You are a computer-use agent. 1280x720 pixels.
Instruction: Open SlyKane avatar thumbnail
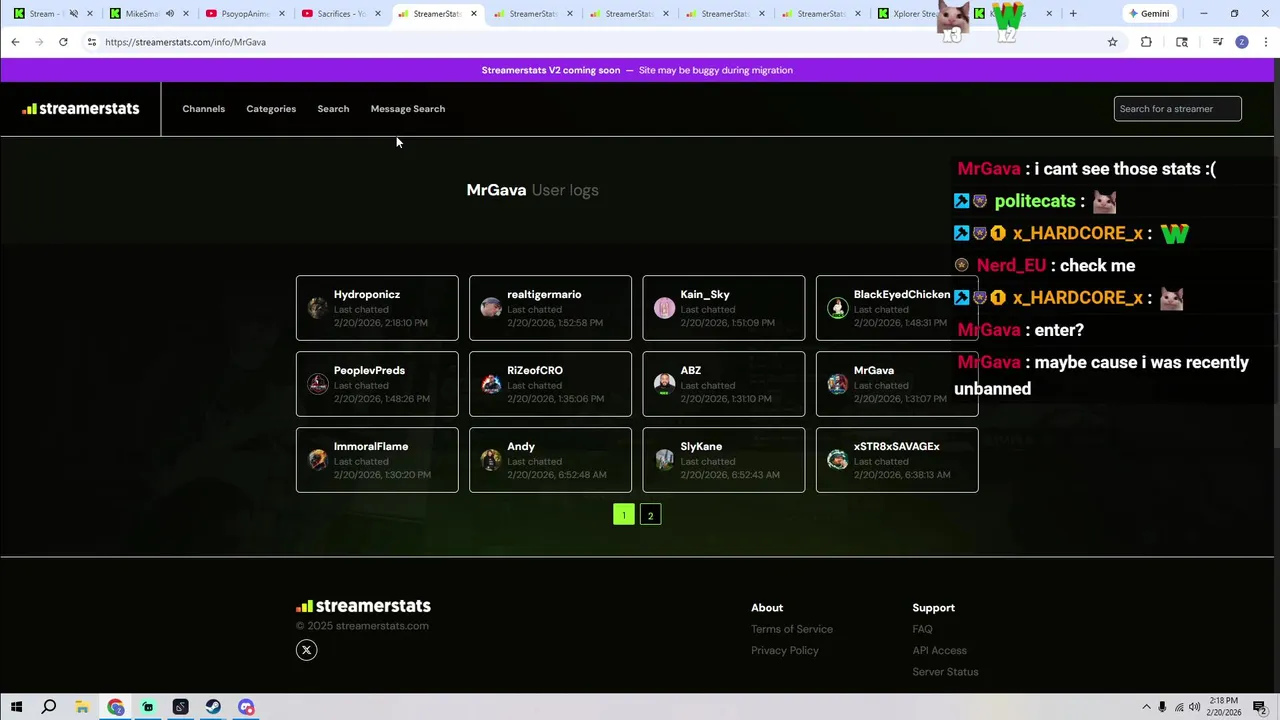(664, 460)
